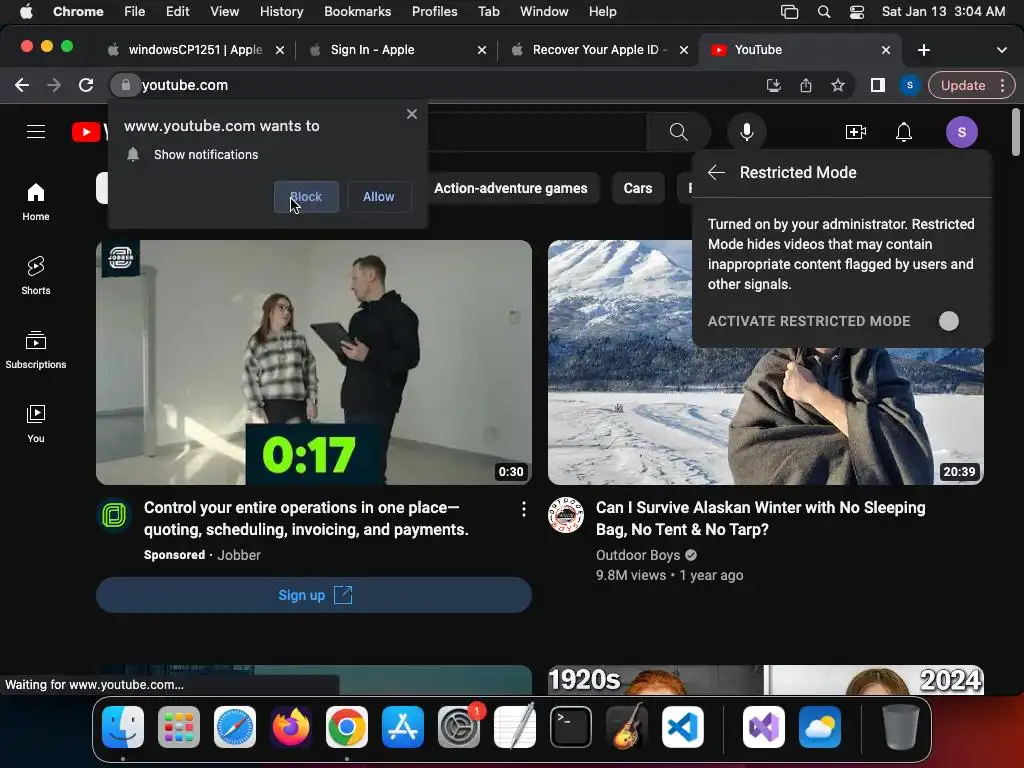The image size is (1024, 768).
Task: Open the History menu
Action: pyautogui.click(x=281, y=12)
